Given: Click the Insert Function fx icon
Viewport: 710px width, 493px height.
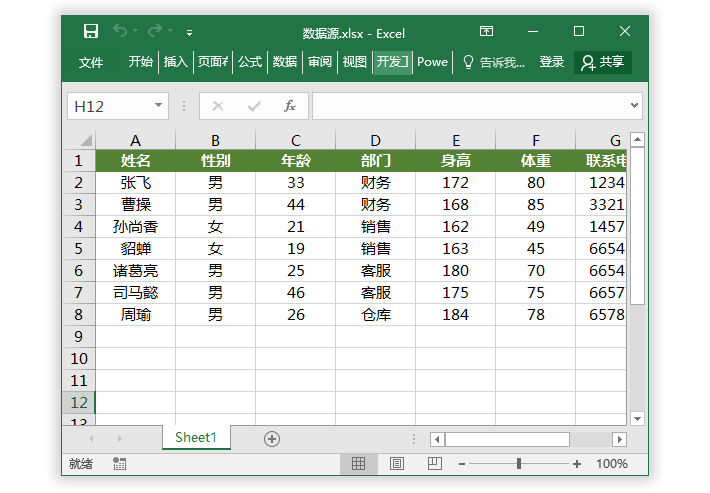Looking at the screenshot, I should [290, 106].
